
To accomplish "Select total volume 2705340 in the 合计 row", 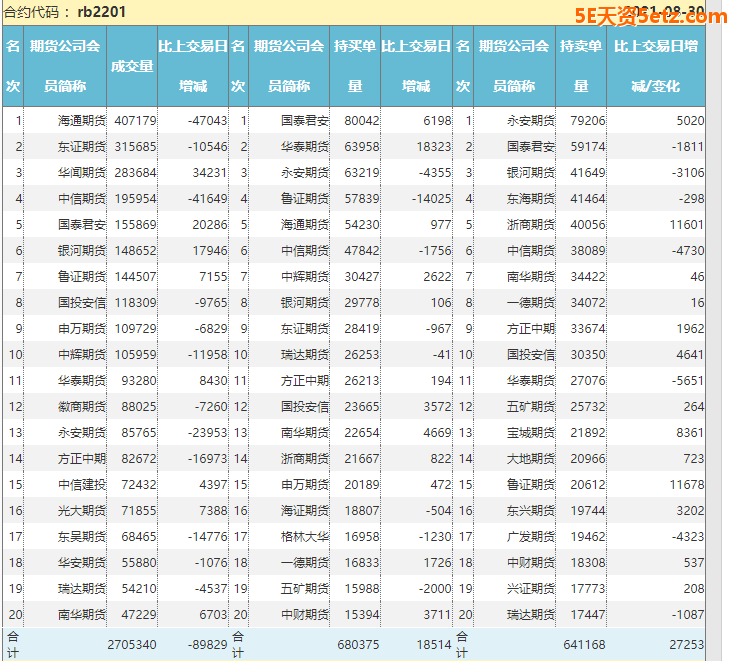I will (x=132, y=645).
